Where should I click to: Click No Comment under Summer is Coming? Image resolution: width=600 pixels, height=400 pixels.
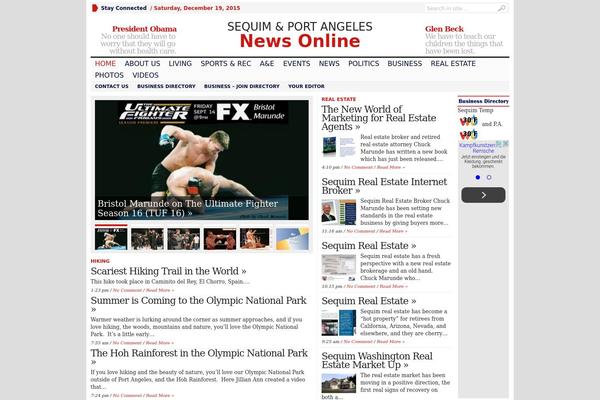pyautogui.click(x=127, y=343)
